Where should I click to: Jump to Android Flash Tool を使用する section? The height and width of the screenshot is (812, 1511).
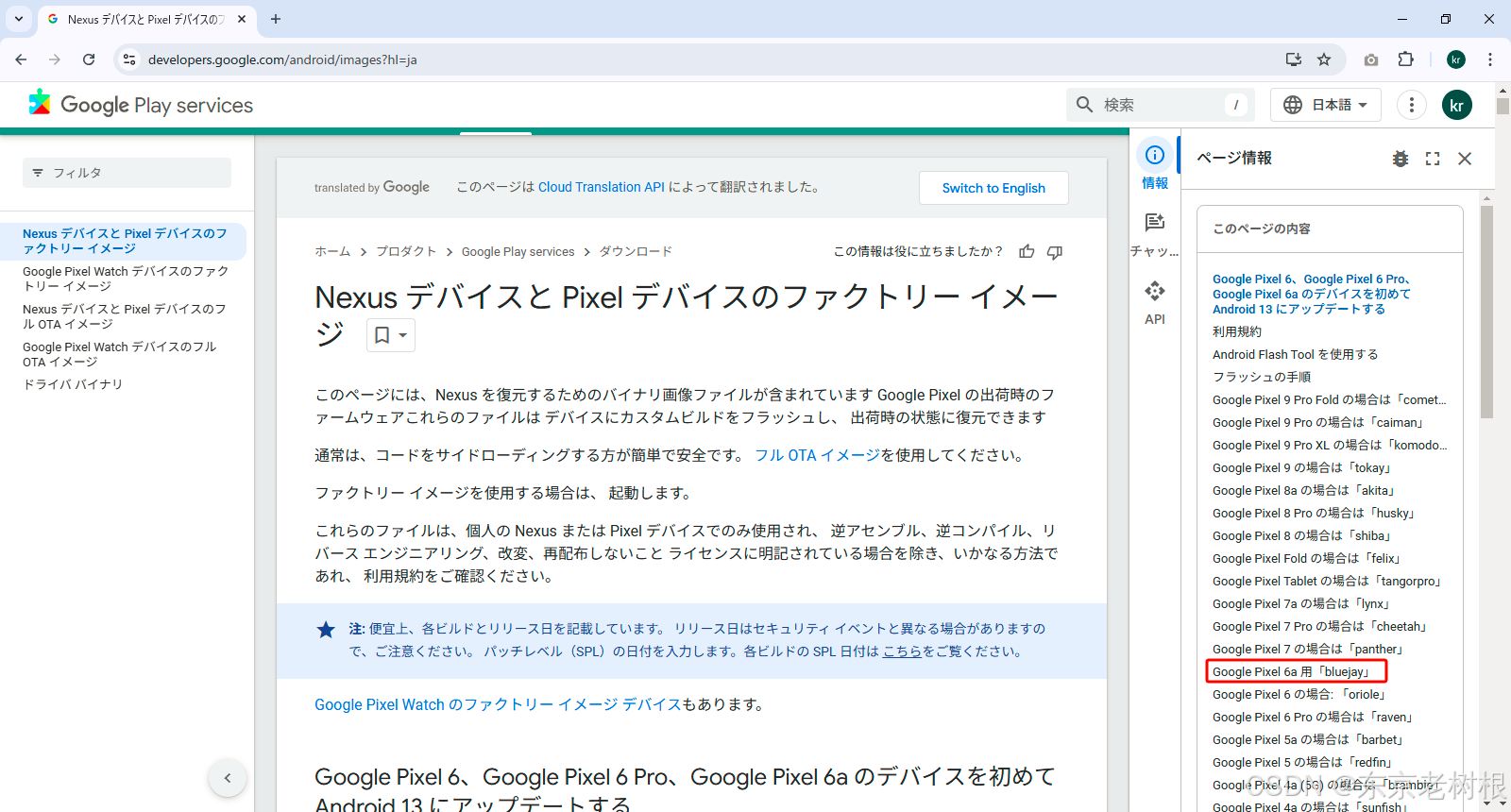pyautogui.click(x=1295, y=354)
